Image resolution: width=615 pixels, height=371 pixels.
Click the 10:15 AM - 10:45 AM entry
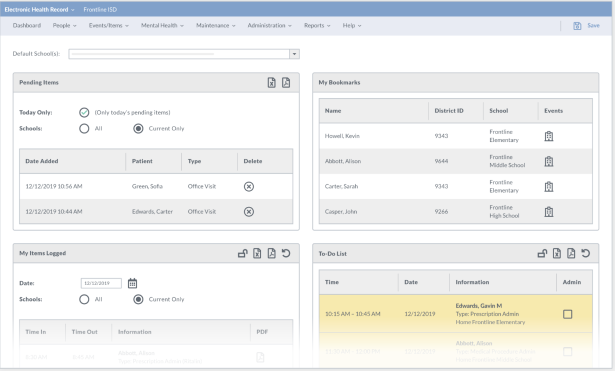tap(353, 314)
